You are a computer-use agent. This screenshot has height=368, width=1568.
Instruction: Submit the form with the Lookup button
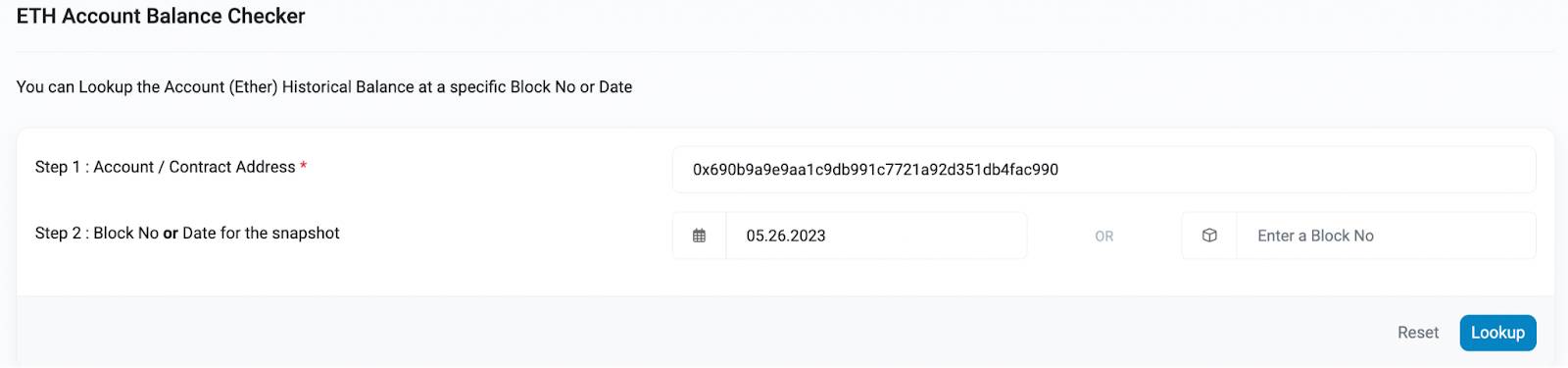click(x=1497, y=333)
